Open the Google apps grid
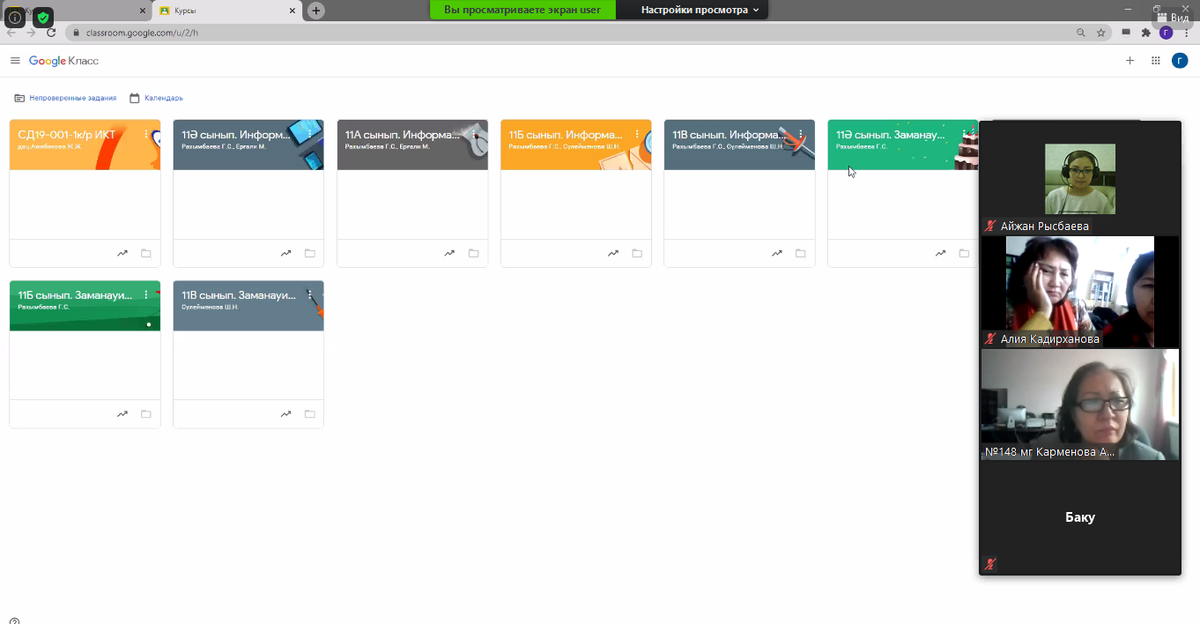1200x624 pixels. click(x=1156, y=61)
